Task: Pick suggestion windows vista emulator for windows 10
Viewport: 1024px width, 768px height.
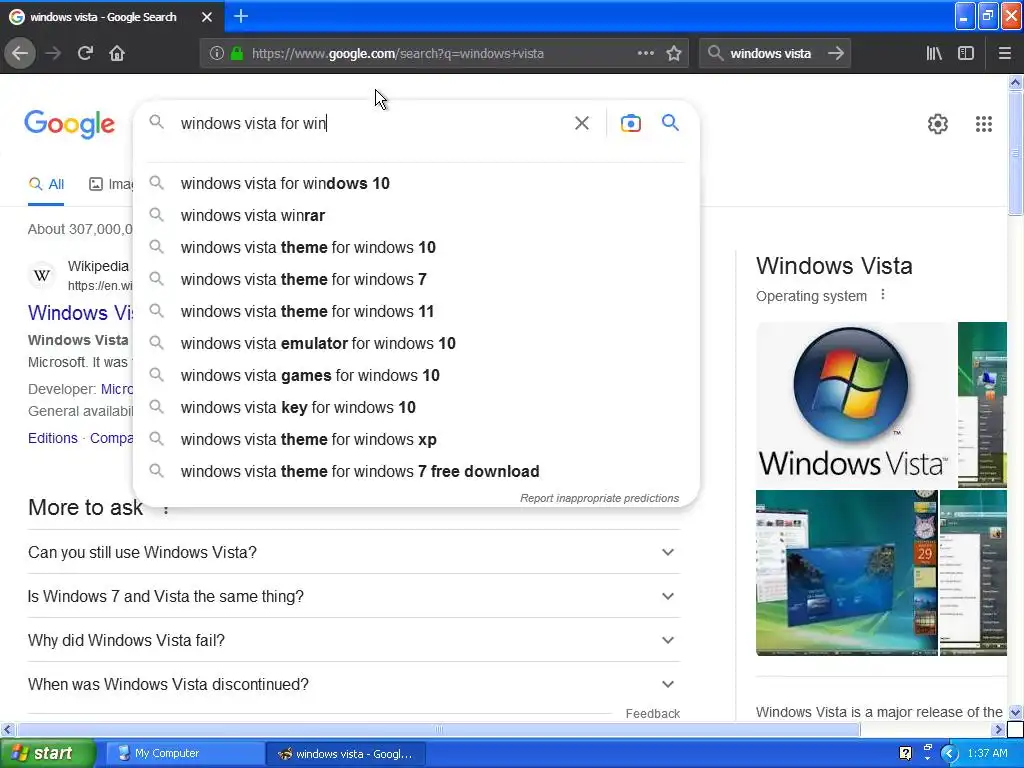Action: tap(416, 344)
